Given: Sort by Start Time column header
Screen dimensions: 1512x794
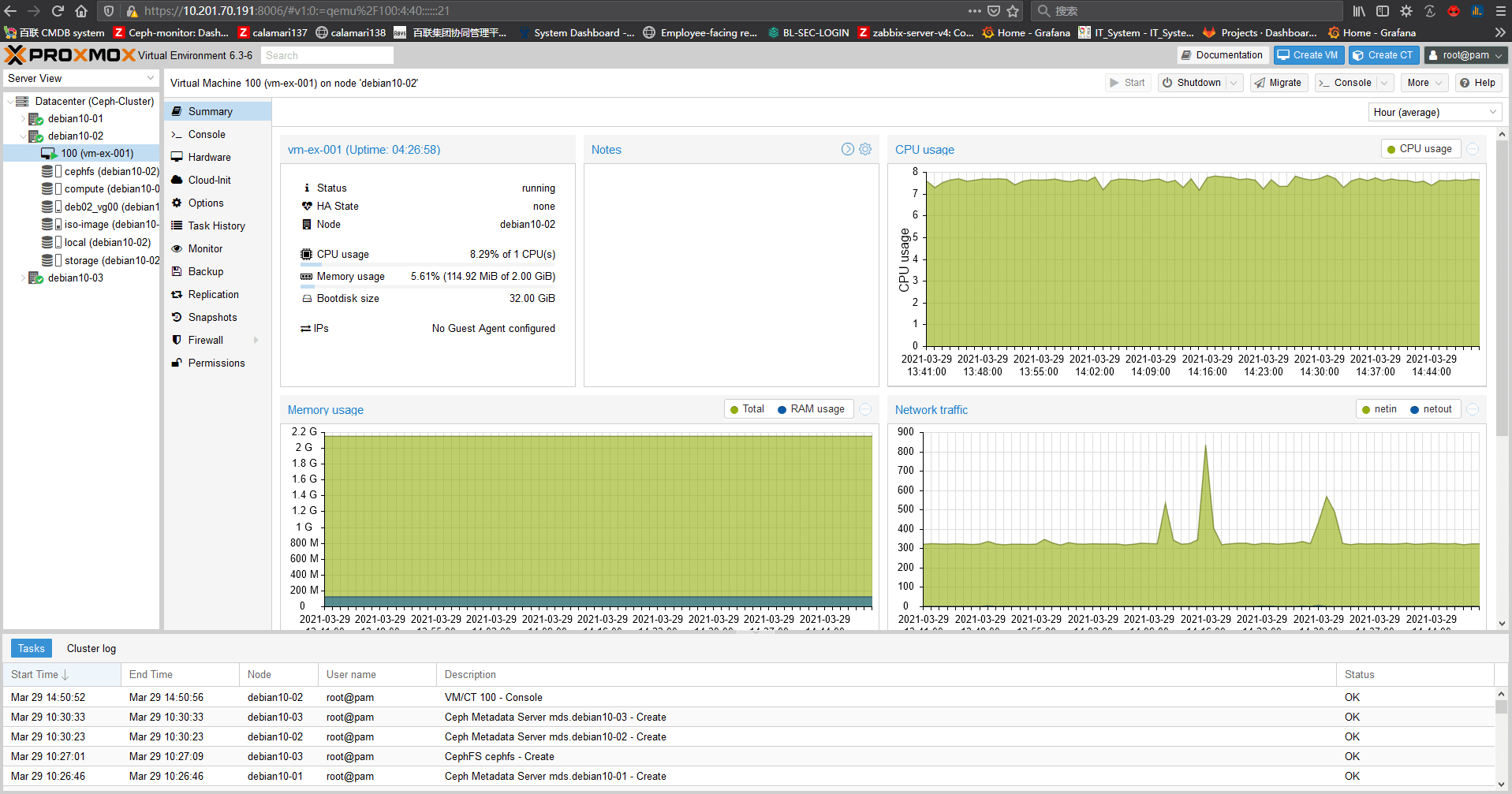Looking at the screenshot, I should pos(62,674).
